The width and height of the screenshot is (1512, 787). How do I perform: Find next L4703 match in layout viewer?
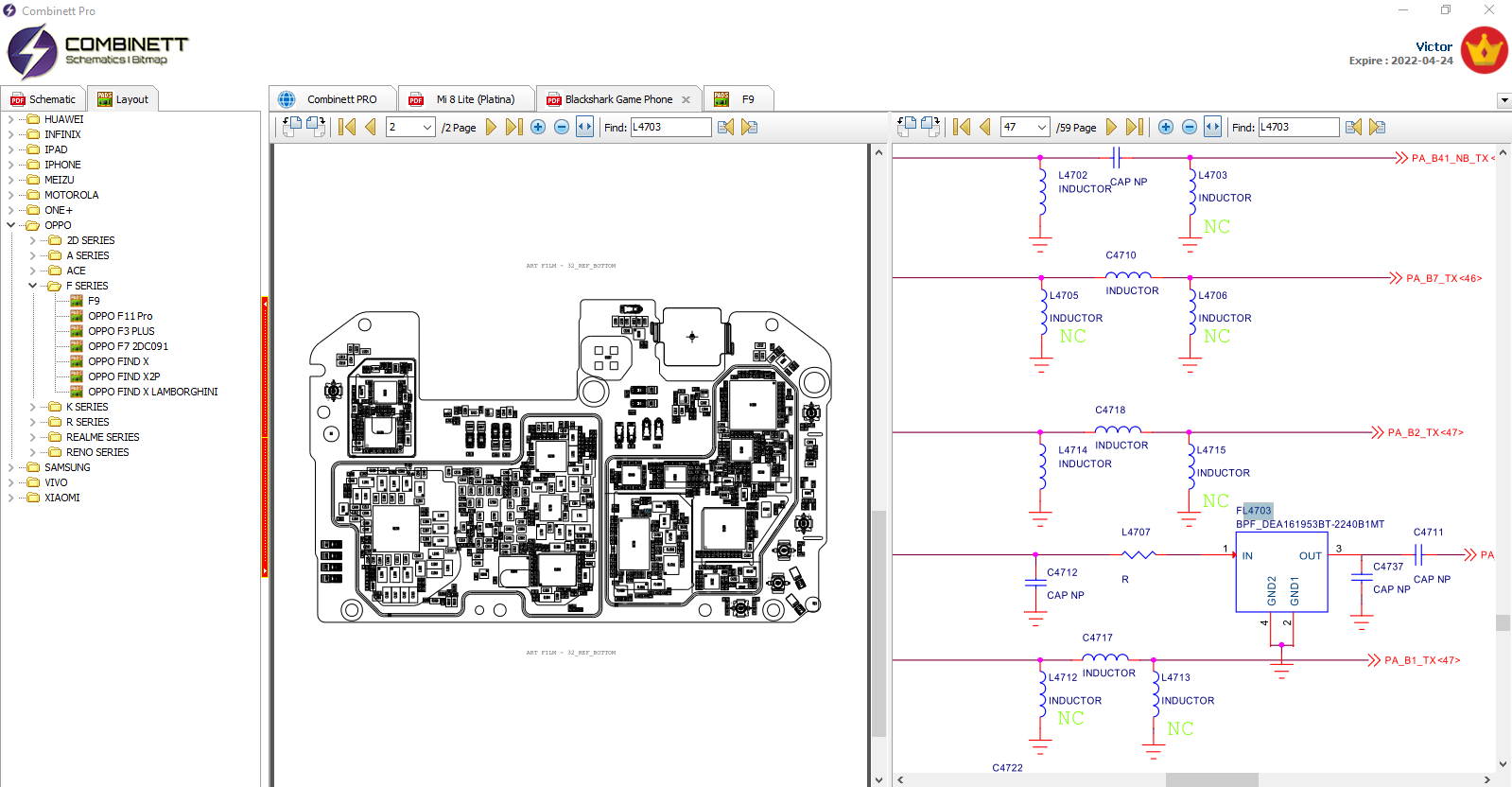749,127
